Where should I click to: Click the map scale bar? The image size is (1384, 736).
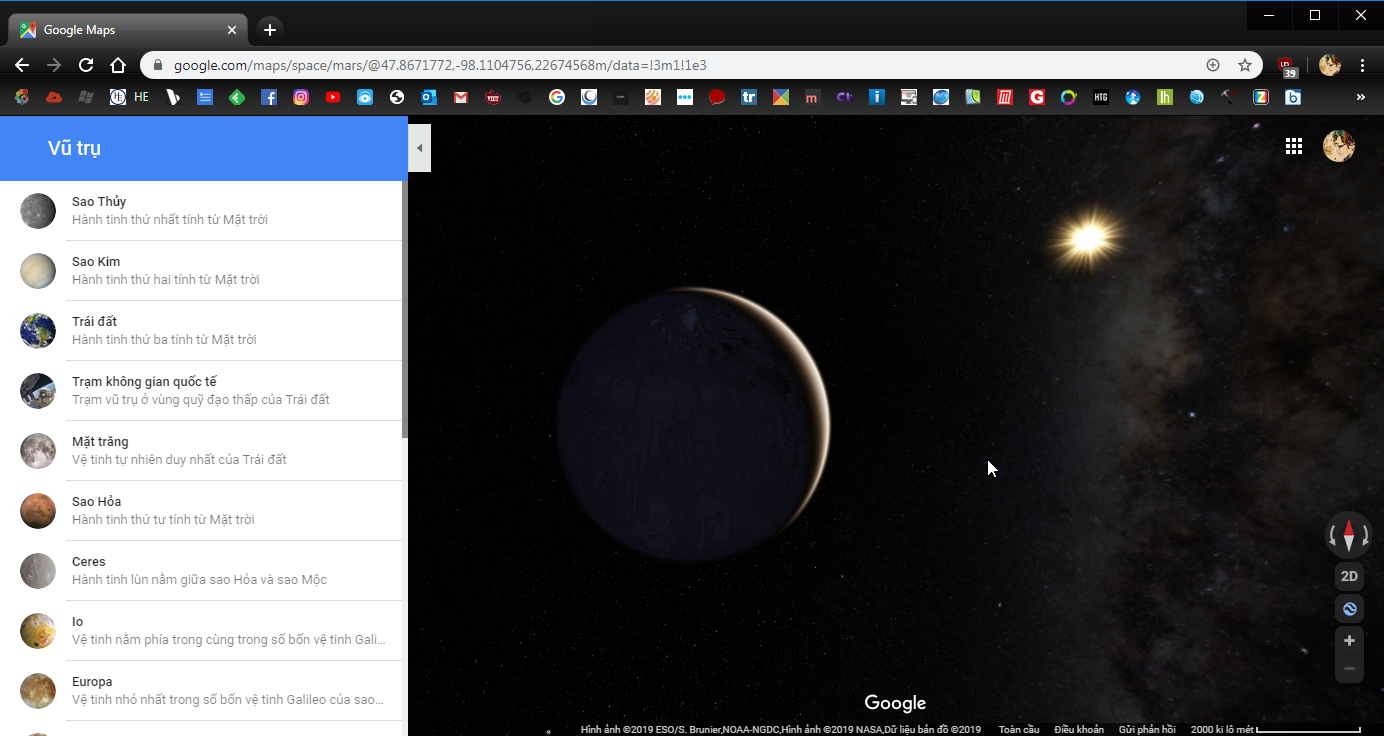[x=1276, y=730]
